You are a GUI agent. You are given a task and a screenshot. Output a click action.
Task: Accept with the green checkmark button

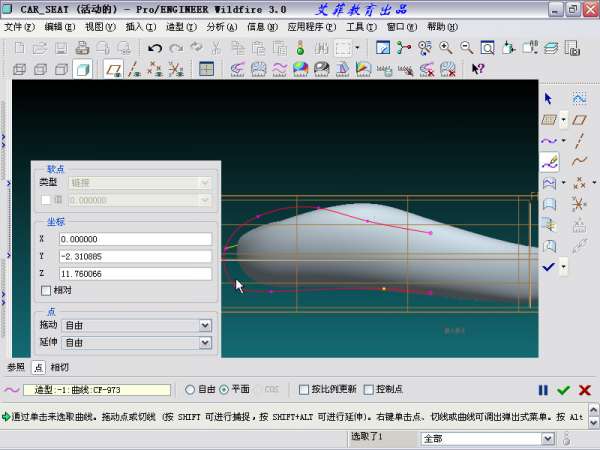[x=564, y=390]
